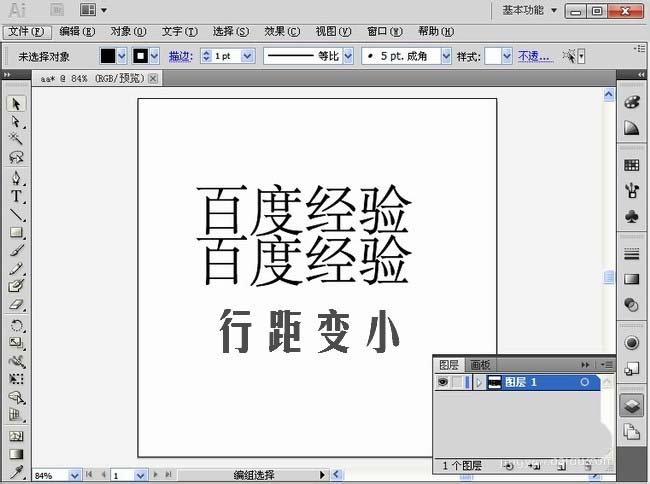Select the Paintbrush tool
This screenshot has width=650, height=484.
point(16,250)
